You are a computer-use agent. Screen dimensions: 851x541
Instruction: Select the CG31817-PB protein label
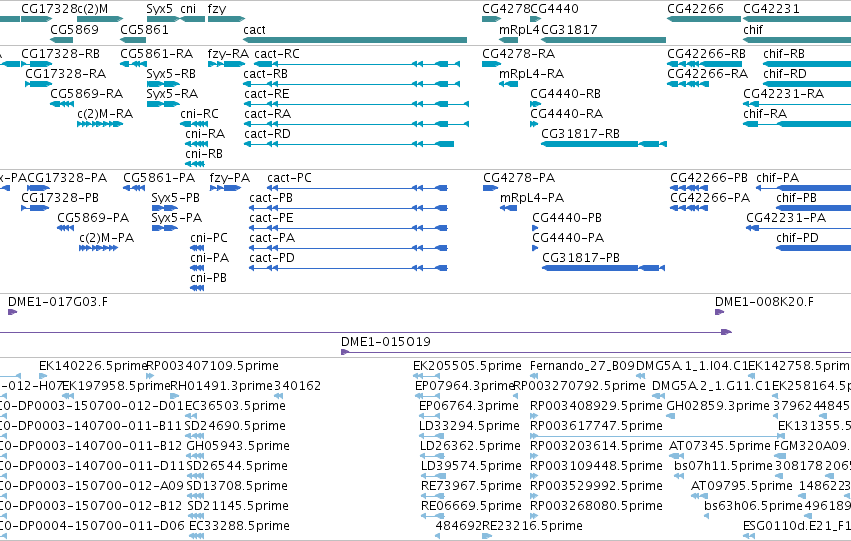coord(581,258)
